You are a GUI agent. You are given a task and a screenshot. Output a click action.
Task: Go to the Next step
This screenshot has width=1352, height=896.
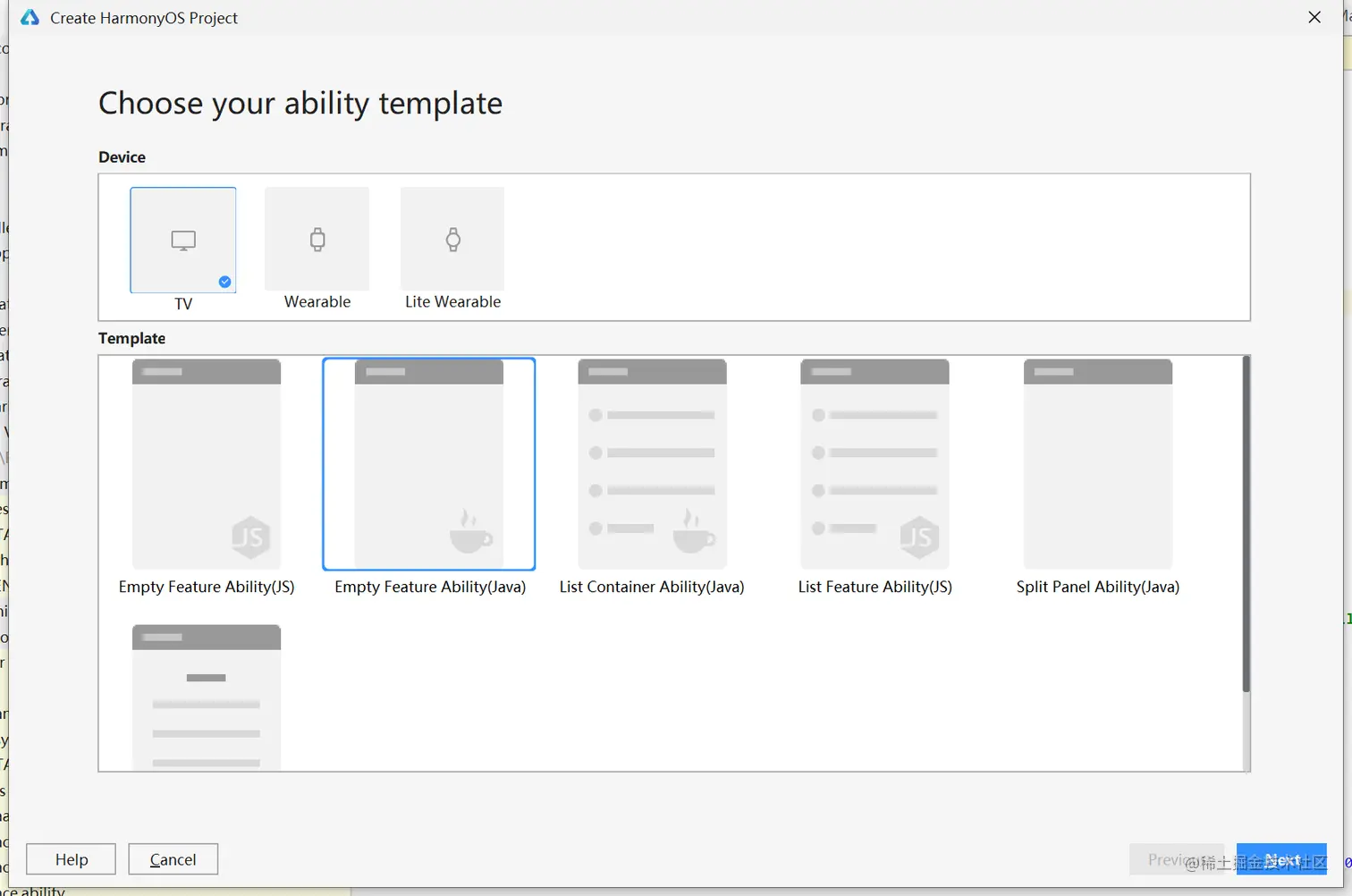(x=1281, y=859)
